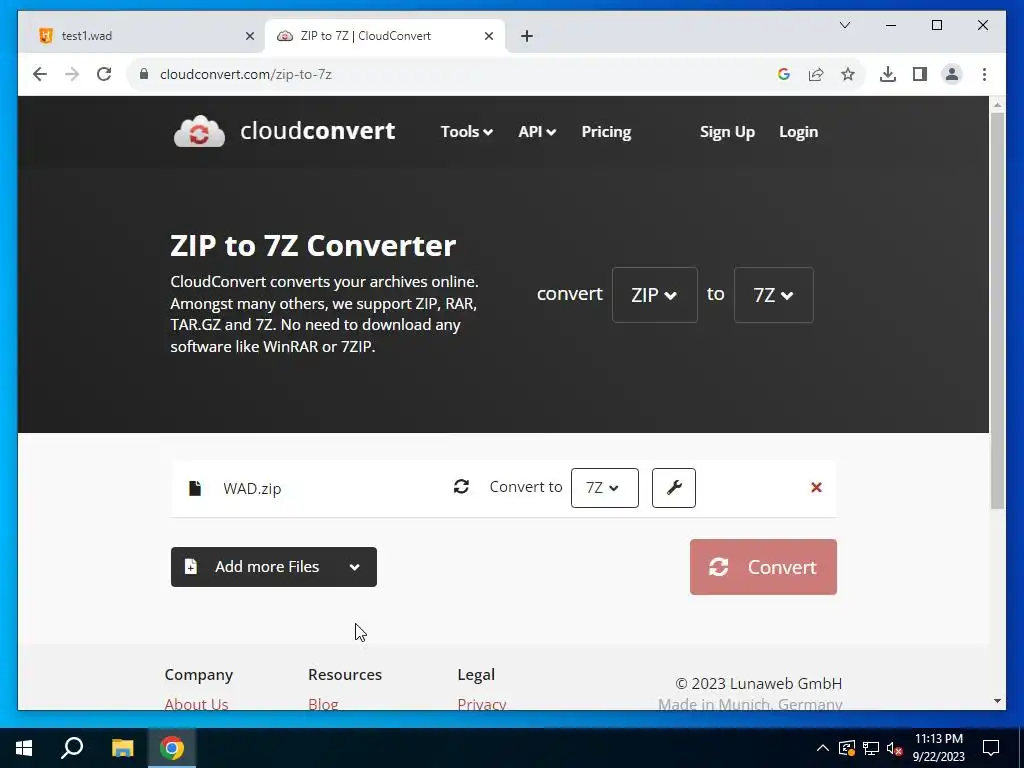Click the address bar URL field
The width and height of the screenshot is (1024, 768).
[457, 74]
